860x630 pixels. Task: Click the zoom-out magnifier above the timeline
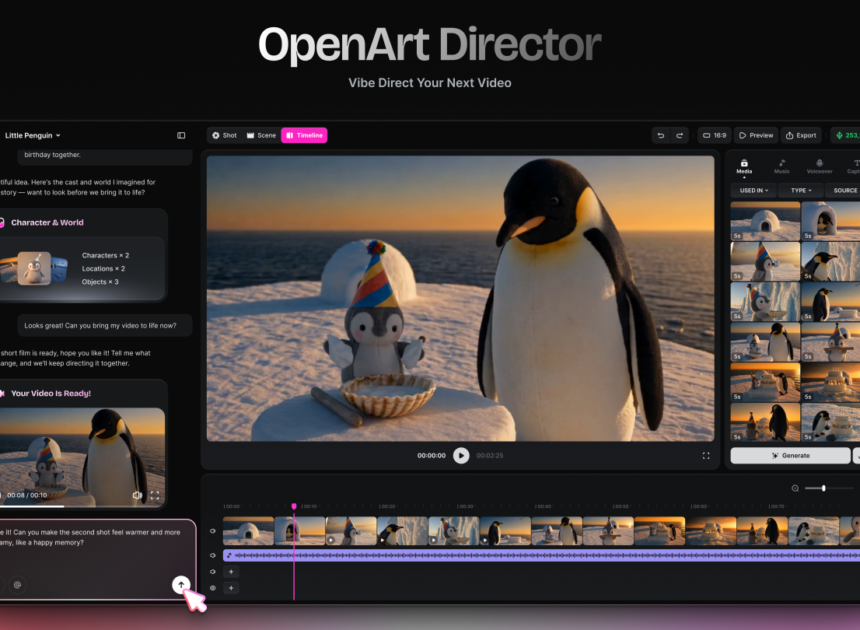[x=795, y=488]
